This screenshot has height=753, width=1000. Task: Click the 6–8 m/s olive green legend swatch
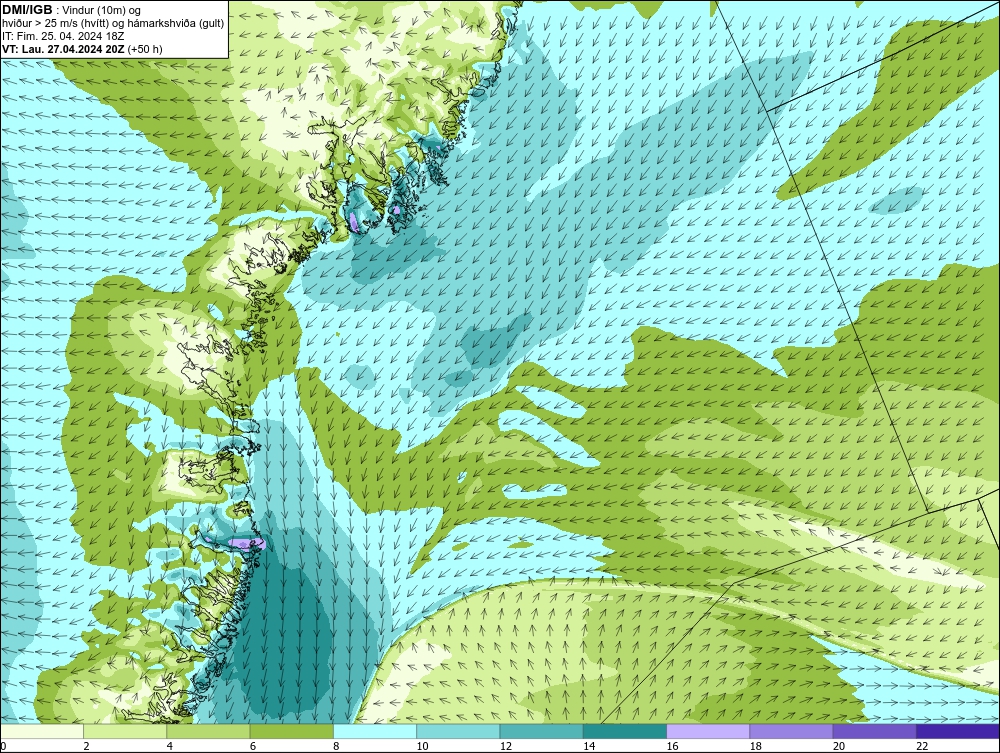coord(291,731)
